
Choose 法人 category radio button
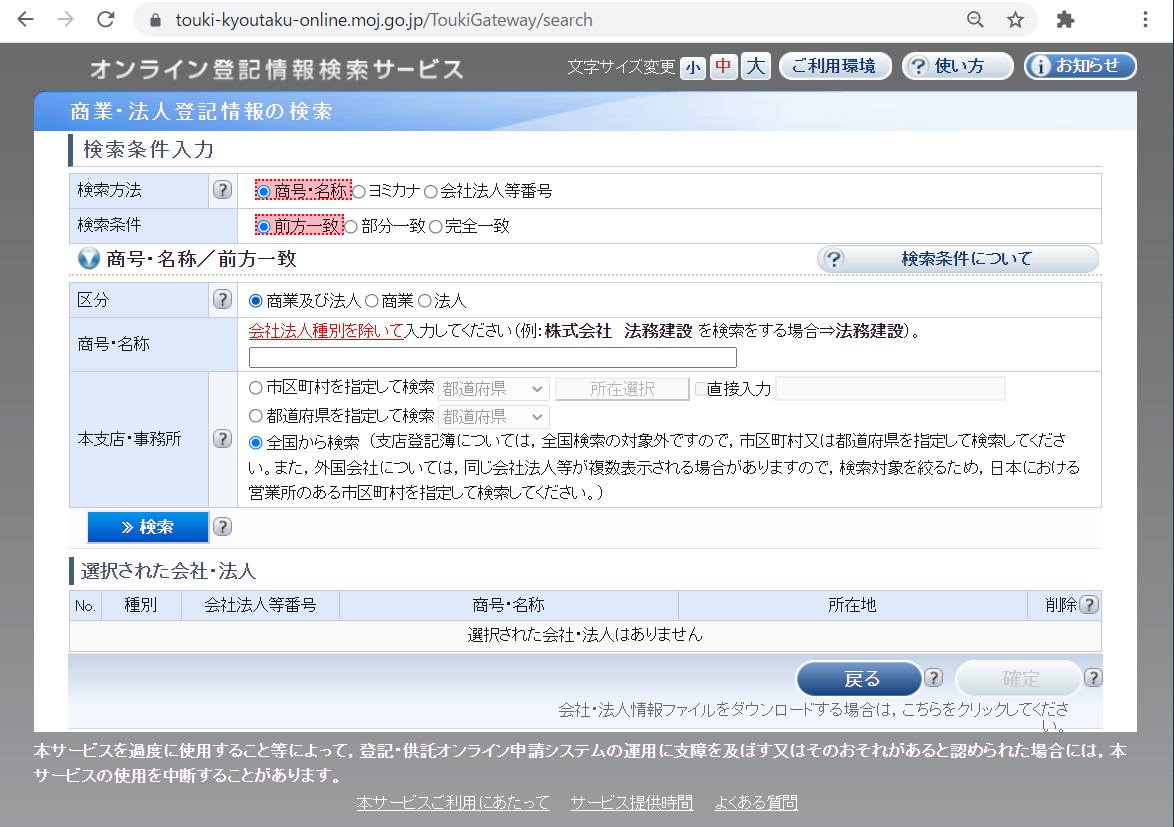[x=424, y=300]
